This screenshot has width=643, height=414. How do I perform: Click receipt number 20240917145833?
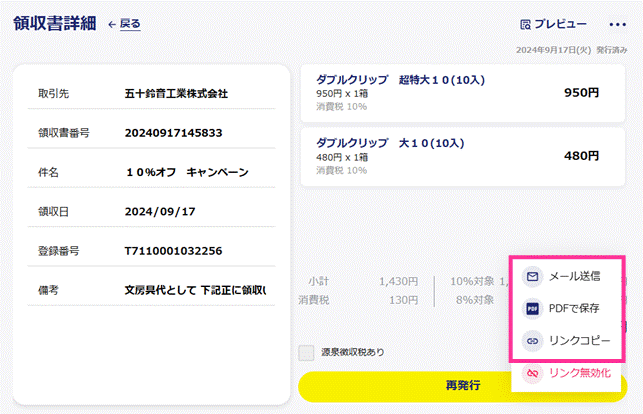tap(173, 133)
